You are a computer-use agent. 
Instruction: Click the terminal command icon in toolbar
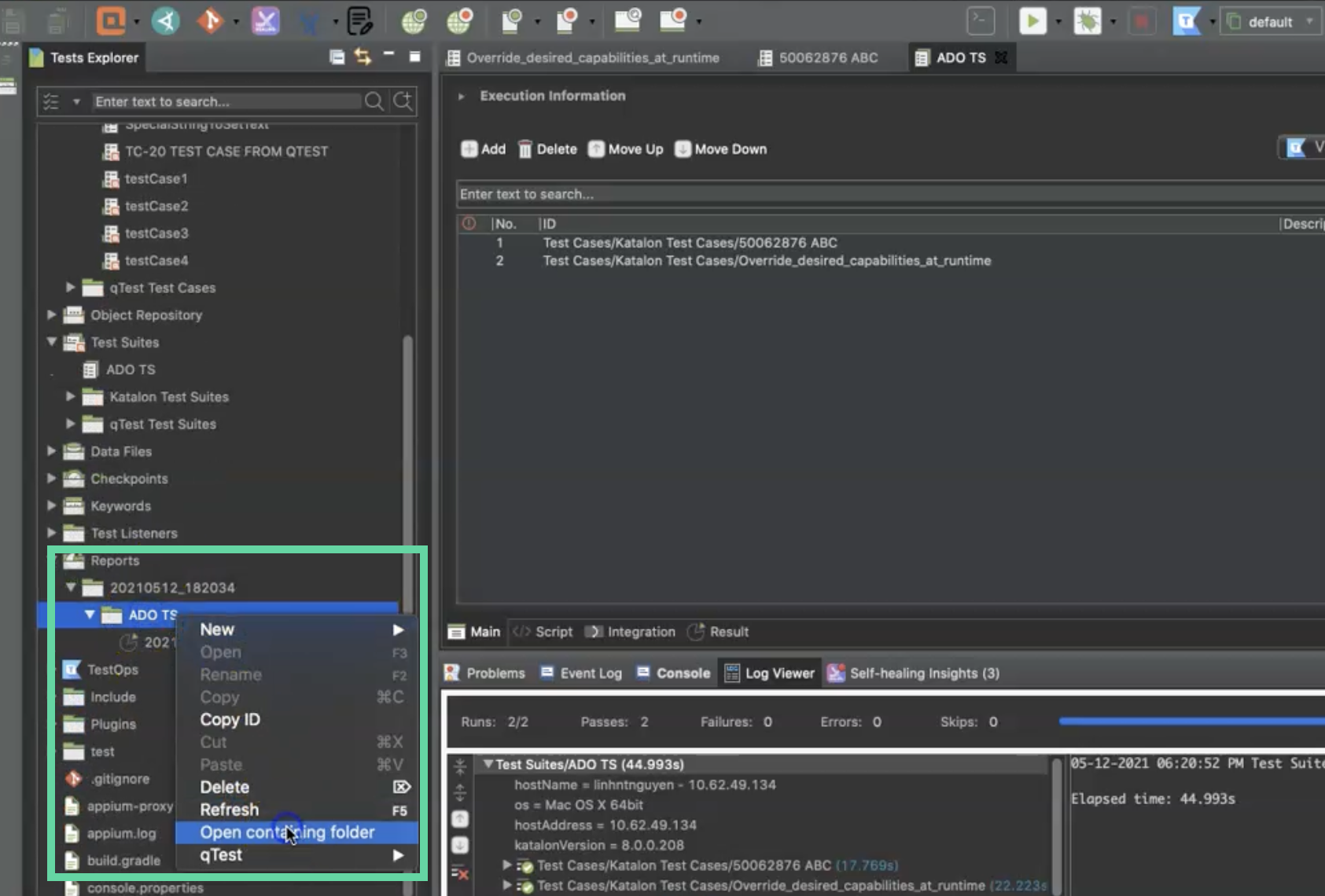pyautogui.click(x=981, y=21)
